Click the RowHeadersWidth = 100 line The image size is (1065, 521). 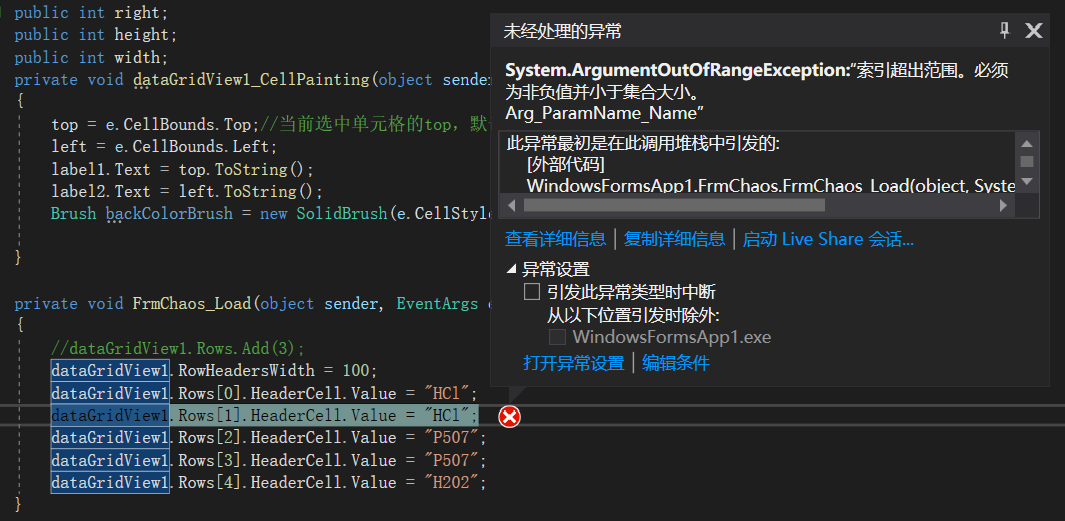[214, 371]
